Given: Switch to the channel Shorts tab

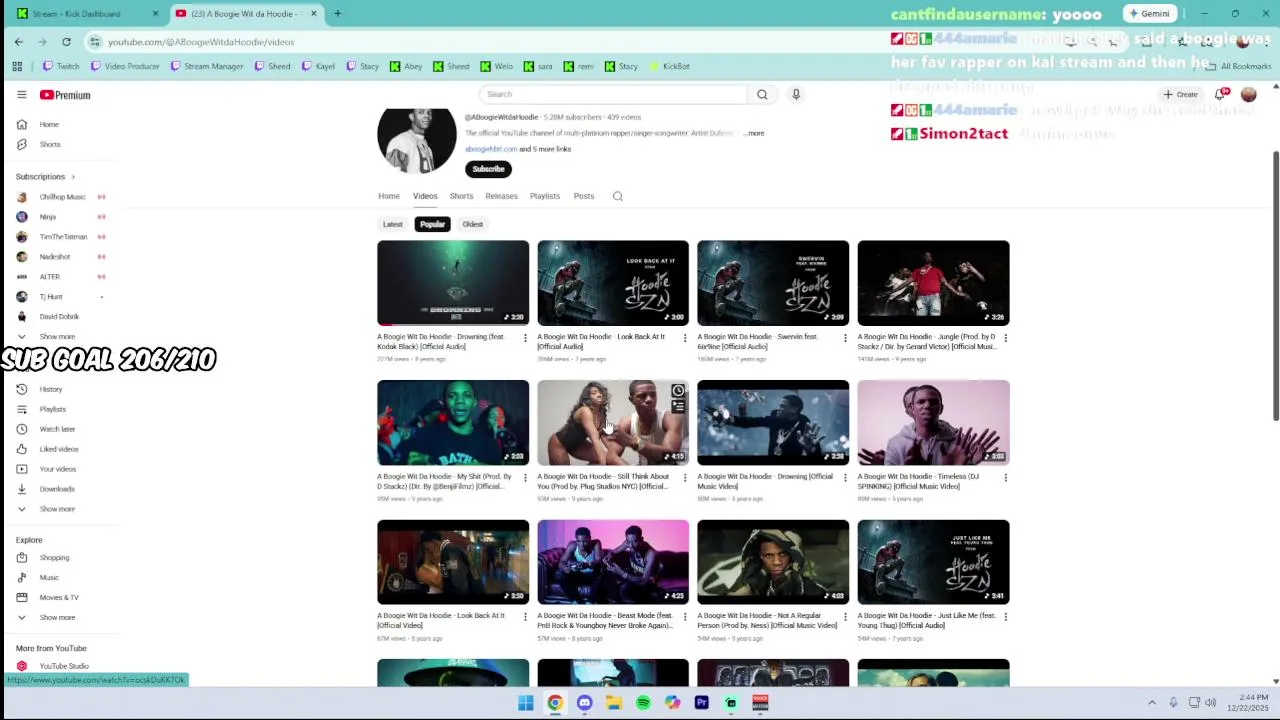Looking at the screenshot, I should tap(461, 196).
